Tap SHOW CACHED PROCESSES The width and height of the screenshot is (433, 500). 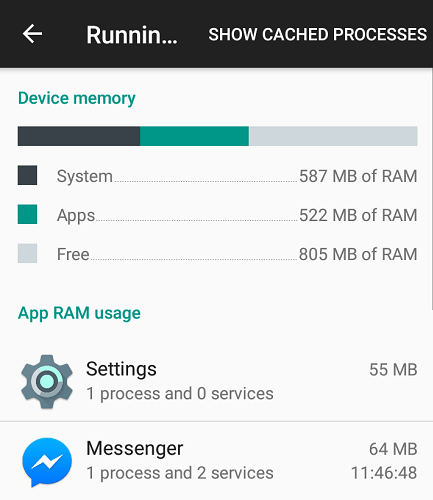pyautogui.click(x=317, y=34)
